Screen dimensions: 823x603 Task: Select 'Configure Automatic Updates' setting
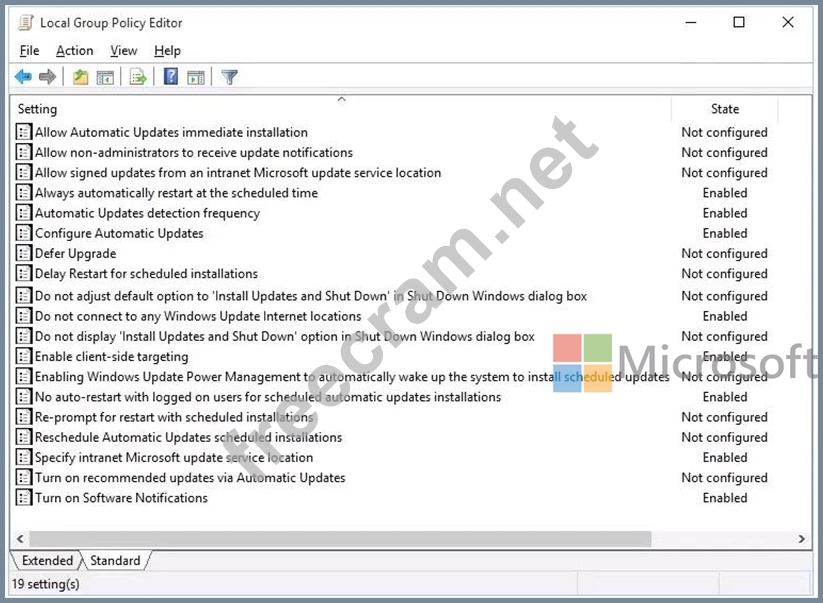coord(119,233)
